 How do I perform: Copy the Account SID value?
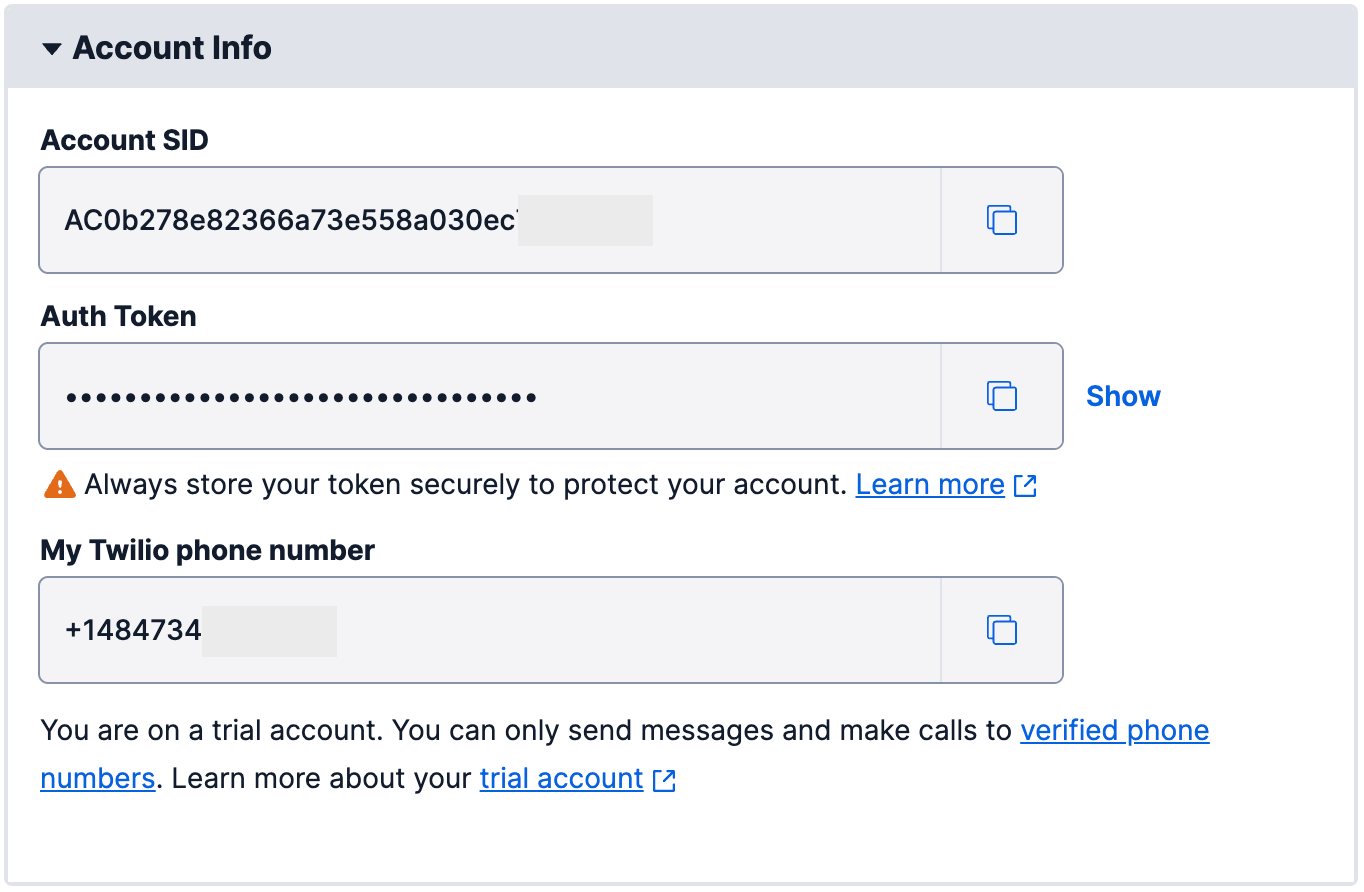click(x=1001, y=220)
